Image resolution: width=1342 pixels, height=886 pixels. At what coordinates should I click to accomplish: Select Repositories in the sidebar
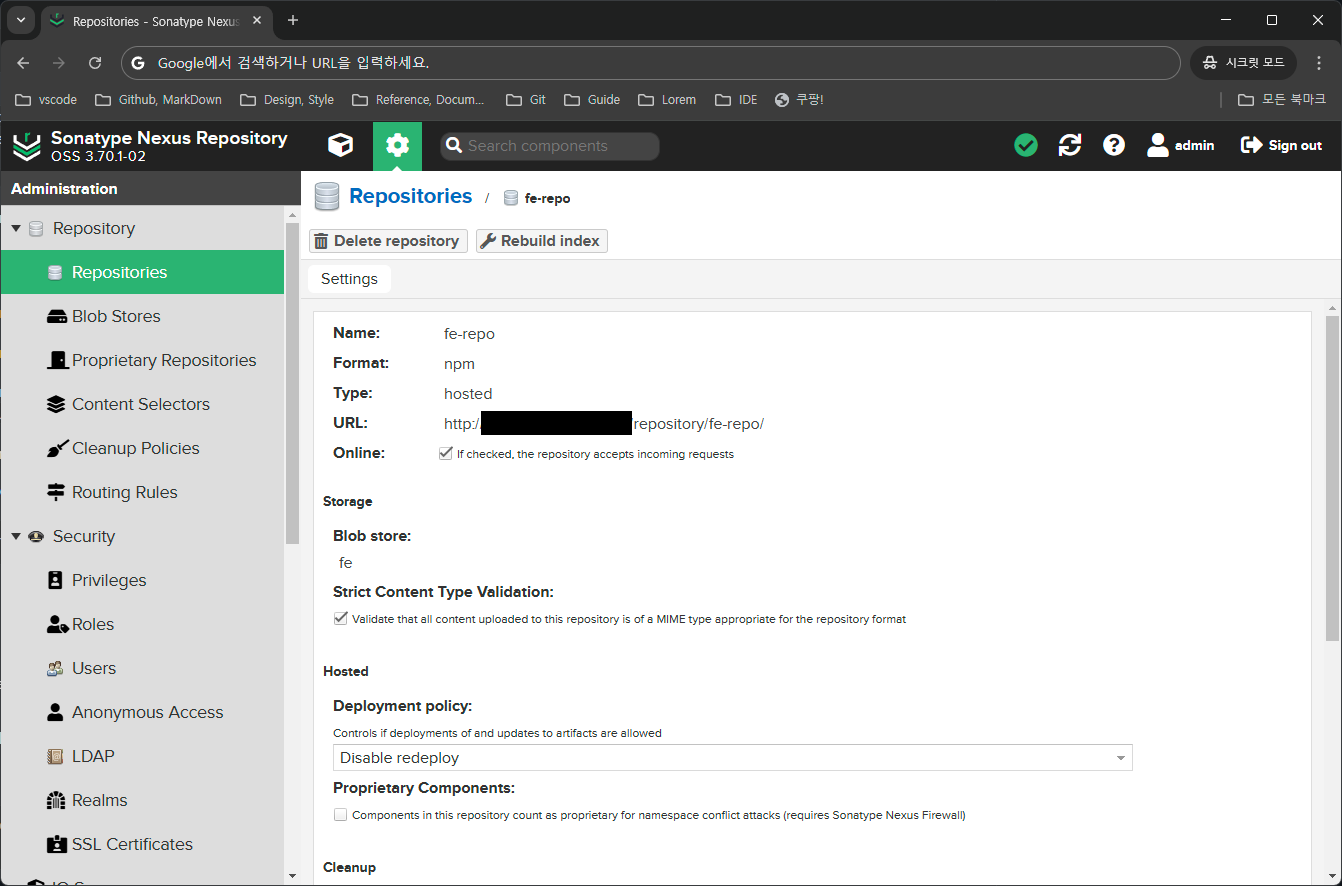142,272
